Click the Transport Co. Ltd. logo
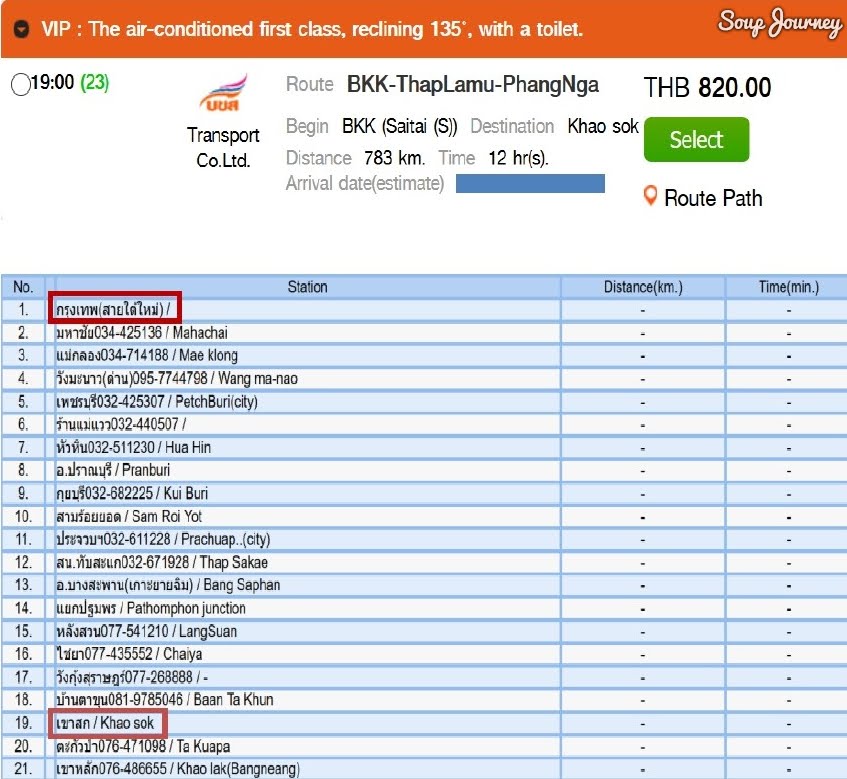Image resolution: width=847 pixels, height=779 pixels. point(221,97)
